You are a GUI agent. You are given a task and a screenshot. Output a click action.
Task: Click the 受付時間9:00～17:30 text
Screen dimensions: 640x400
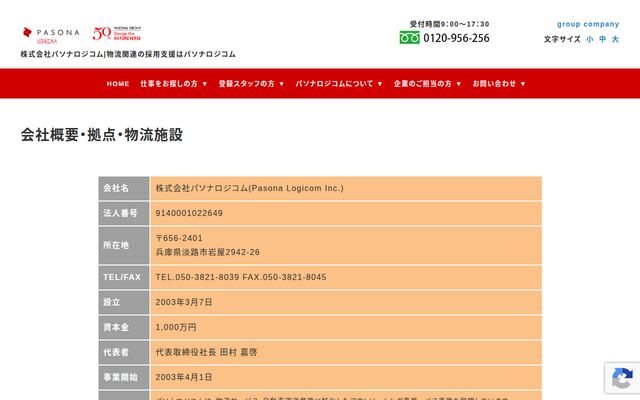tap(449, 24)
